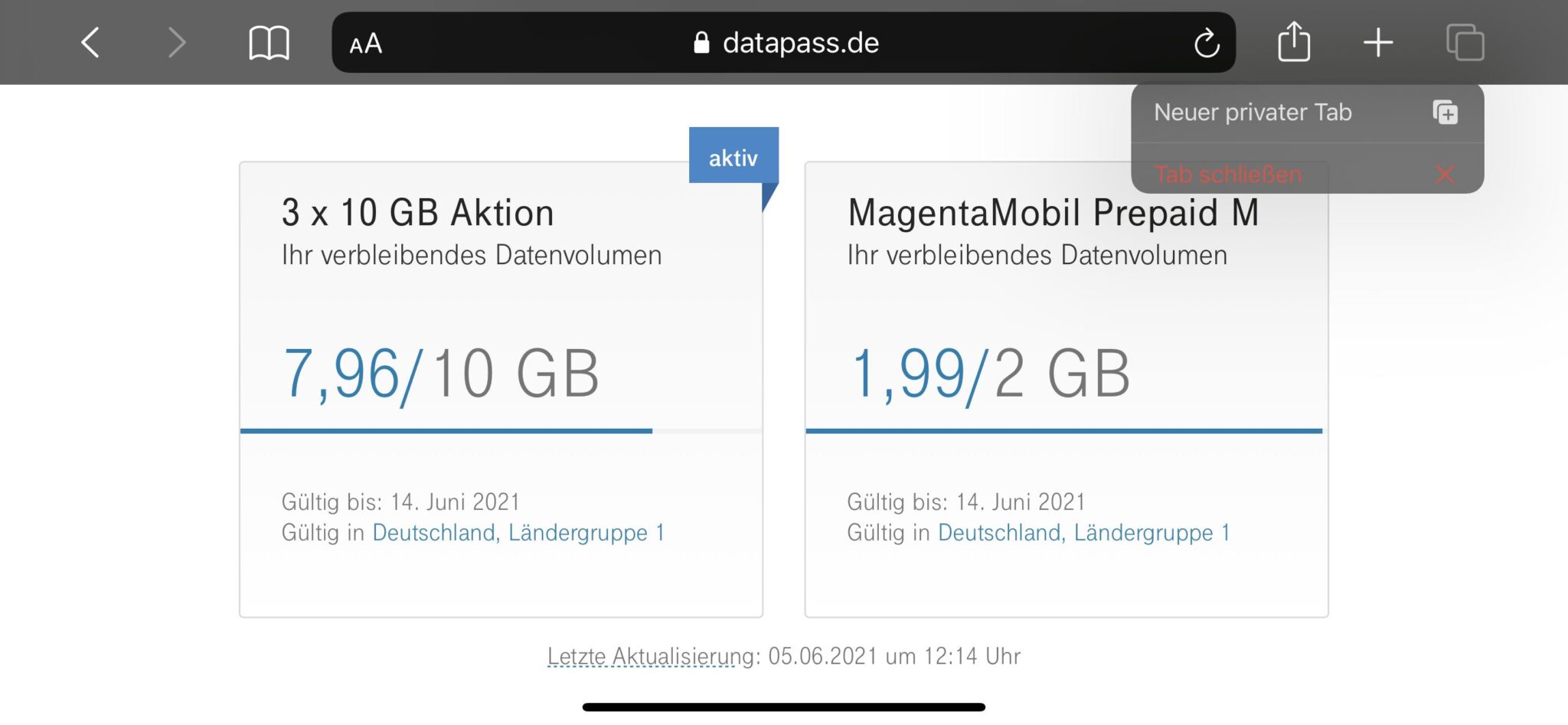The width and height of the screenshot is (1568, 725).
Task: Tap the red X to close the tab
Action: tap(1444, 175)
